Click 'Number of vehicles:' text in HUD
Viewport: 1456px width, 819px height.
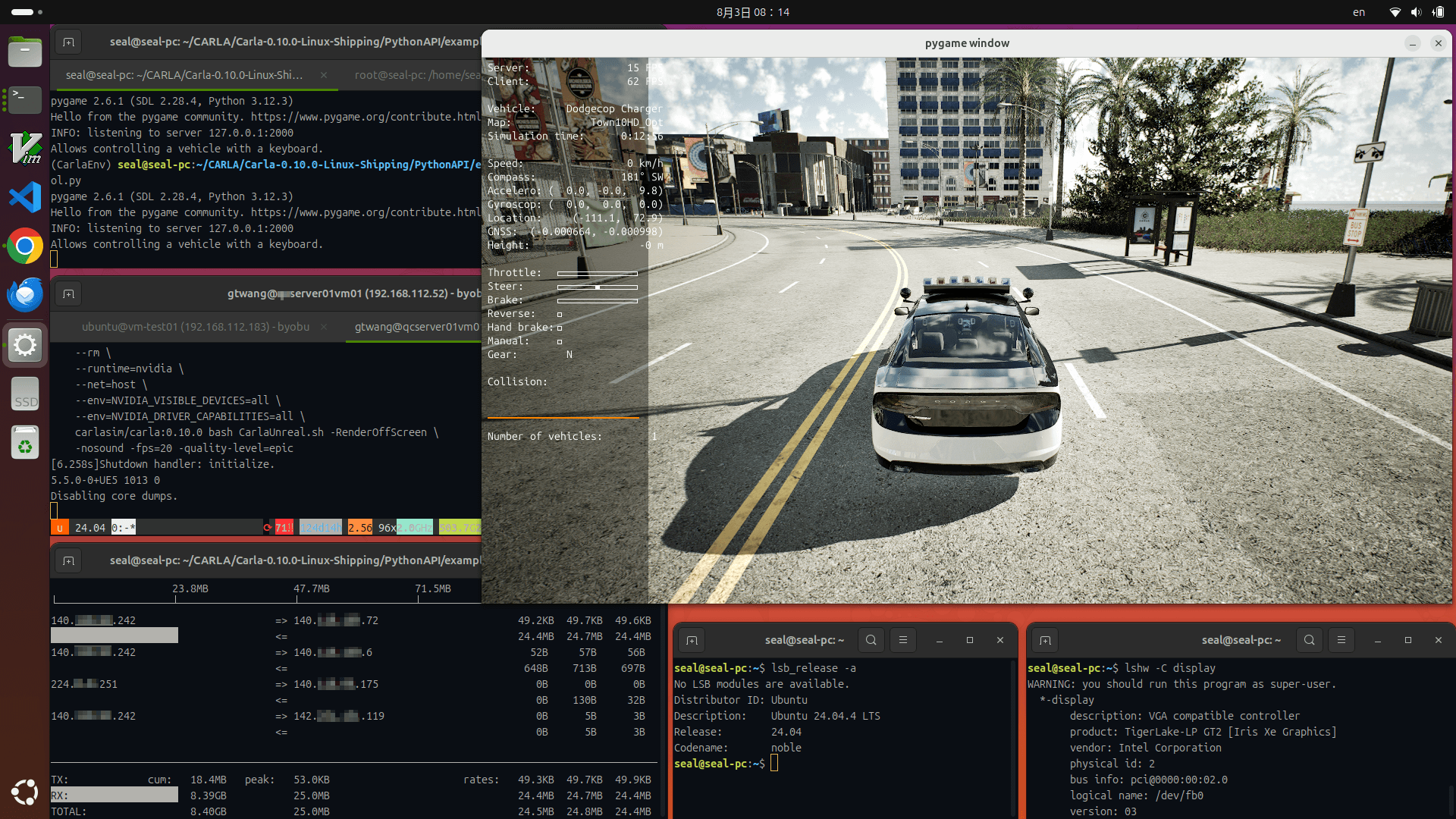click(x=544, y=436)
